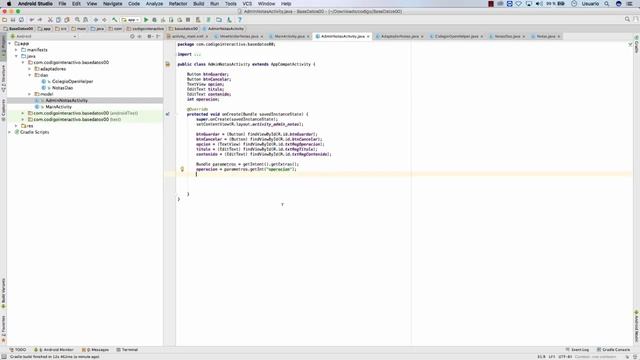Click the Stop square icon in toolbar
Viewport: 640px width, 360px height.
point(188,20)
